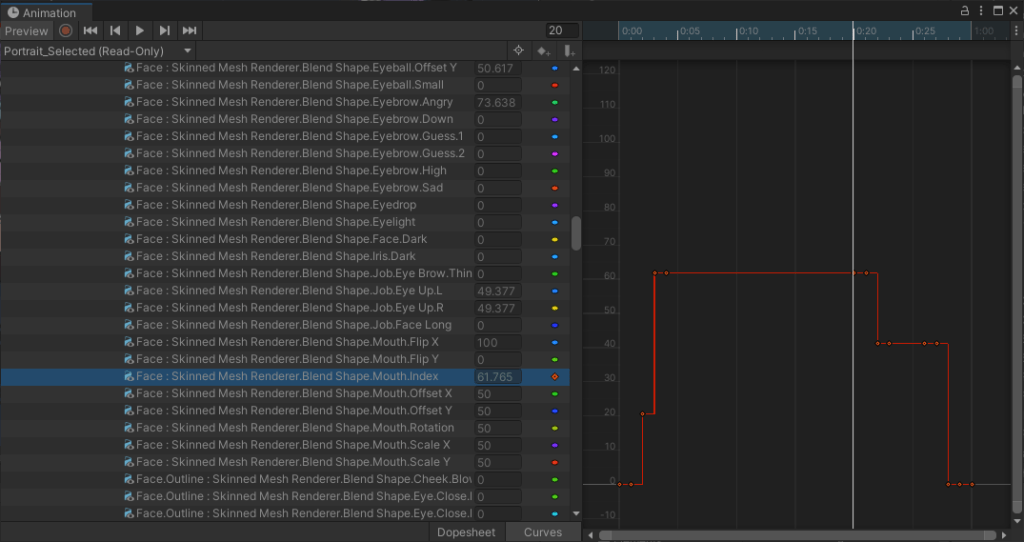Viewport: 1024px width, 542px height.
Task: Click the add keyframe icon
Action: [x=543, y=50]
